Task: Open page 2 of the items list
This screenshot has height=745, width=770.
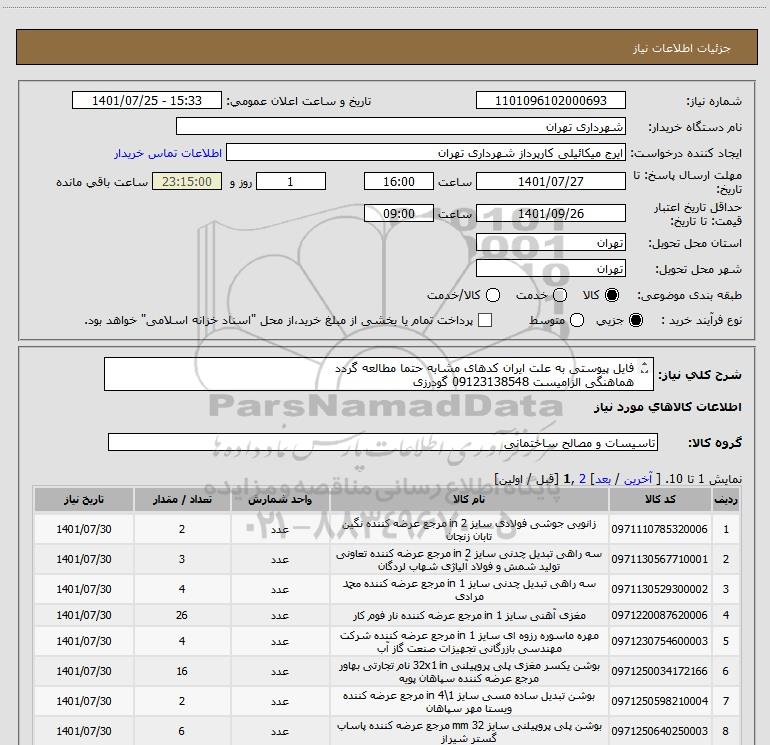Action: coord(582,479)
